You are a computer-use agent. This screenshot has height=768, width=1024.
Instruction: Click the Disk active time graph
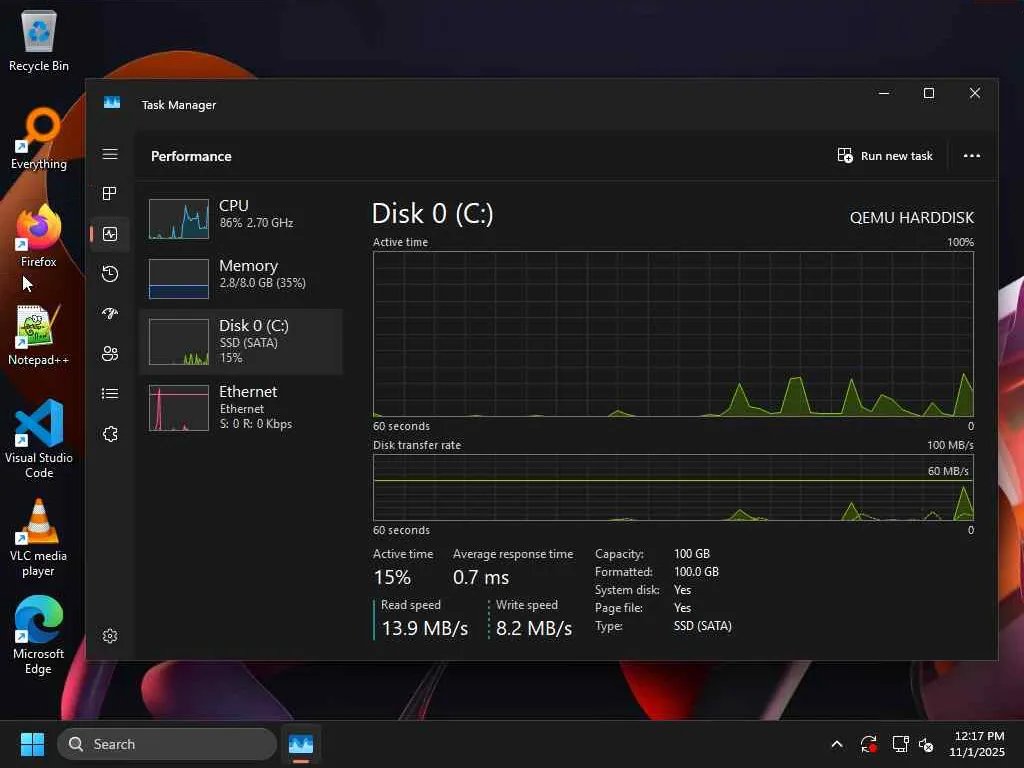click(673, 334)
